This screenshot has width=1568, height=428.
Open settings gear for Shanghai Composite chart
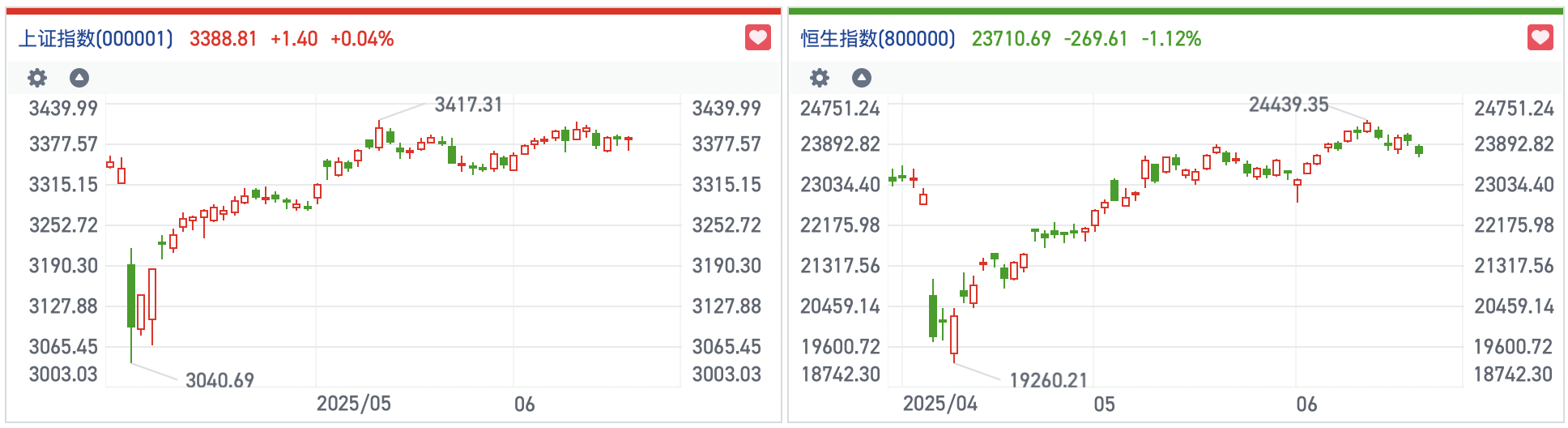tap(37, 78)
